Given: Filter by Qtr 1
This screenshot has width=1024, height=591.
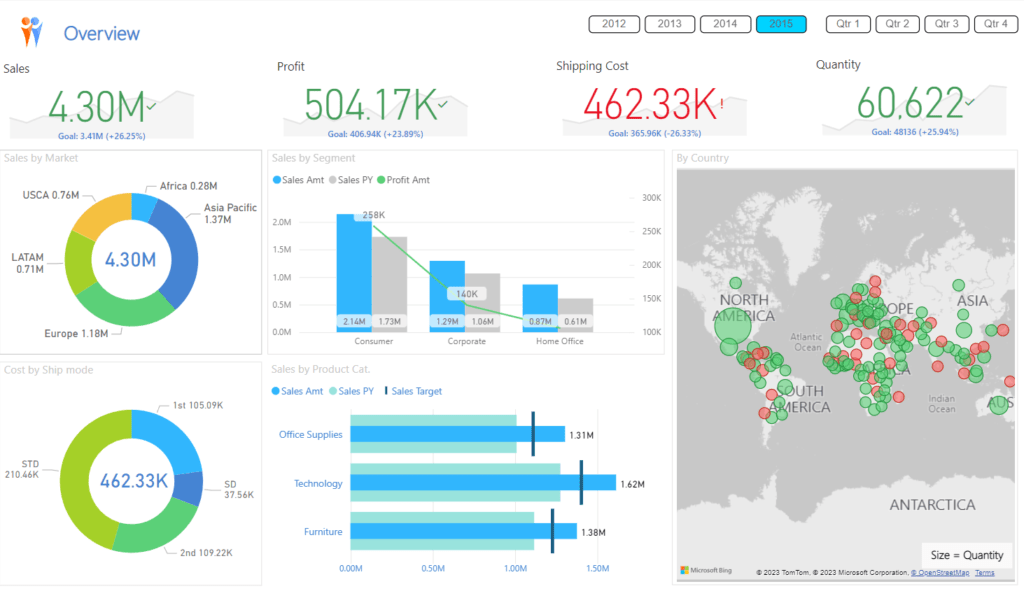Looking at the screenshot, I should pyautogui.click(x=848, y=24).
